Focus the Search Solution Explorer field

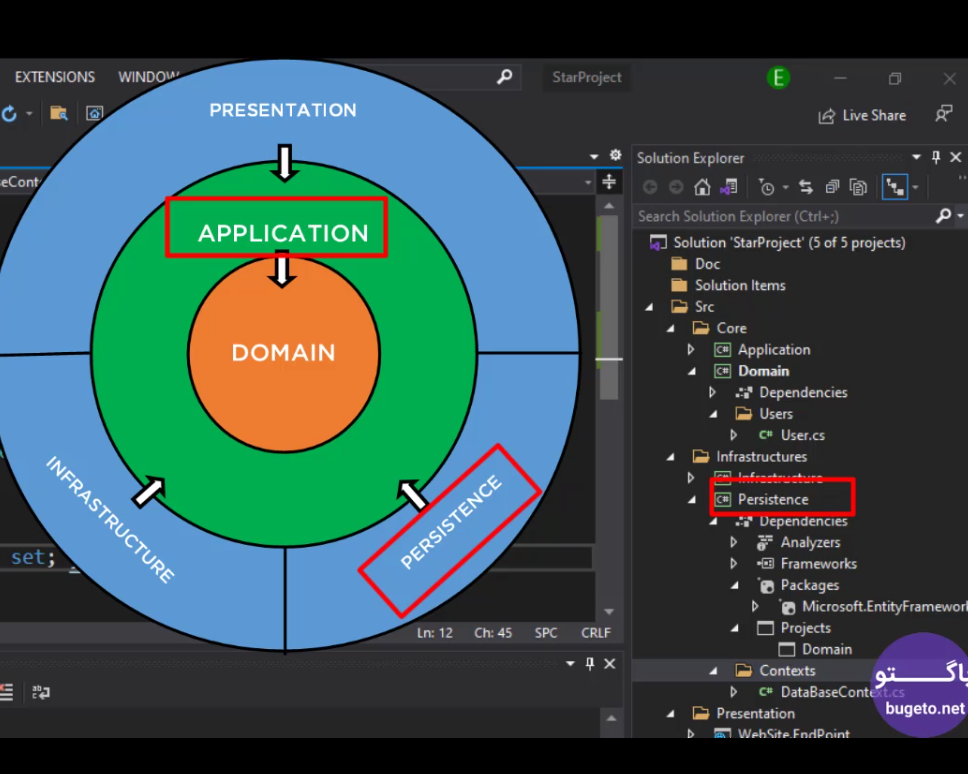point(784,216)
